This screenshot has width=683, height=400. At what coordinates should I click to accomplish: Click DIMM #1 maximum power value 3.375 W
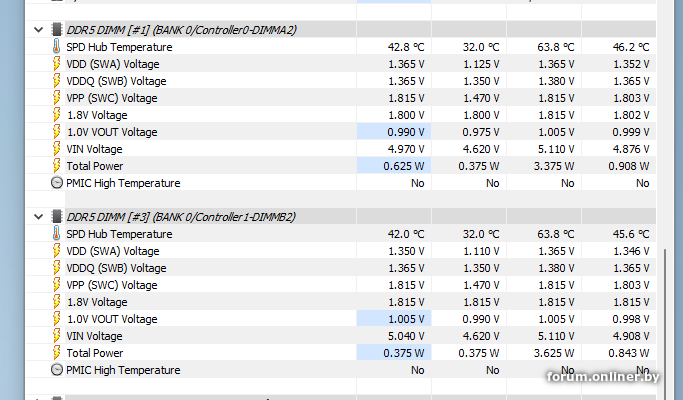click(x=554, y=166)
